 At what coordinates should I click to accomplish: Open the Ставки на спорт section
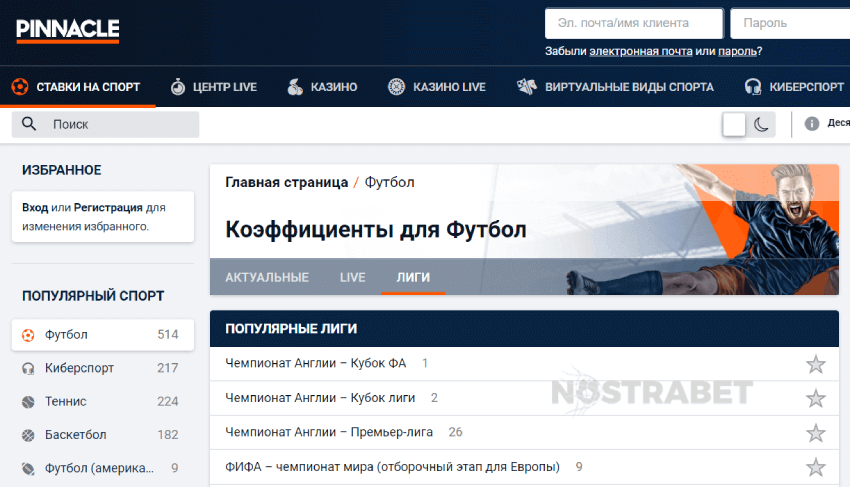pyautogui.click(x=78, y=87)
